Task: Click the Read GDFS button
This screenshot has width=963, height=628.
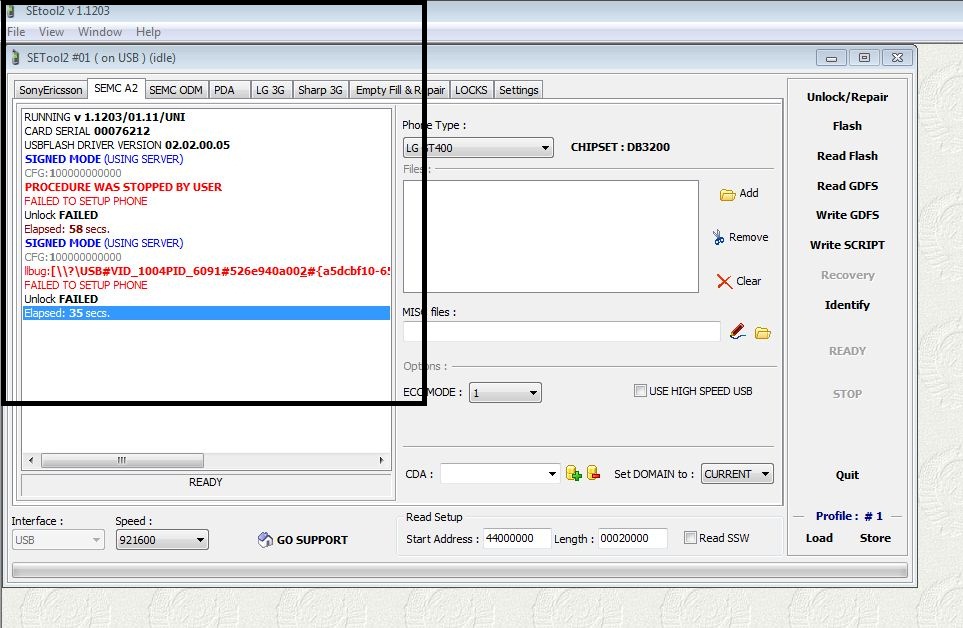Action: coord(847,186)
